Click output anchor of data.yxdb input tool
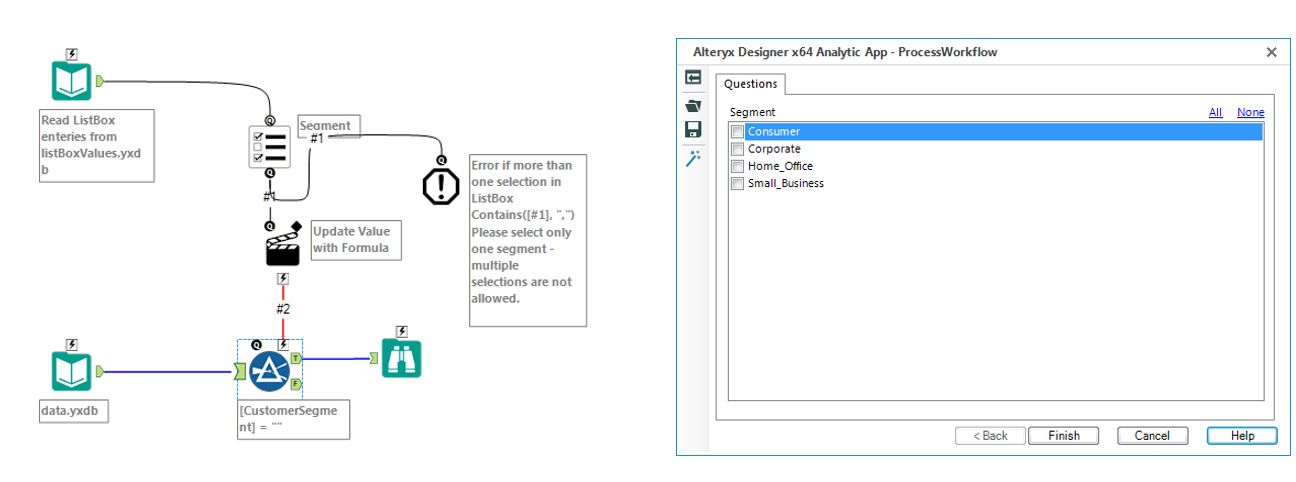The image size is (1296, 482). click(x=99, y=372)
